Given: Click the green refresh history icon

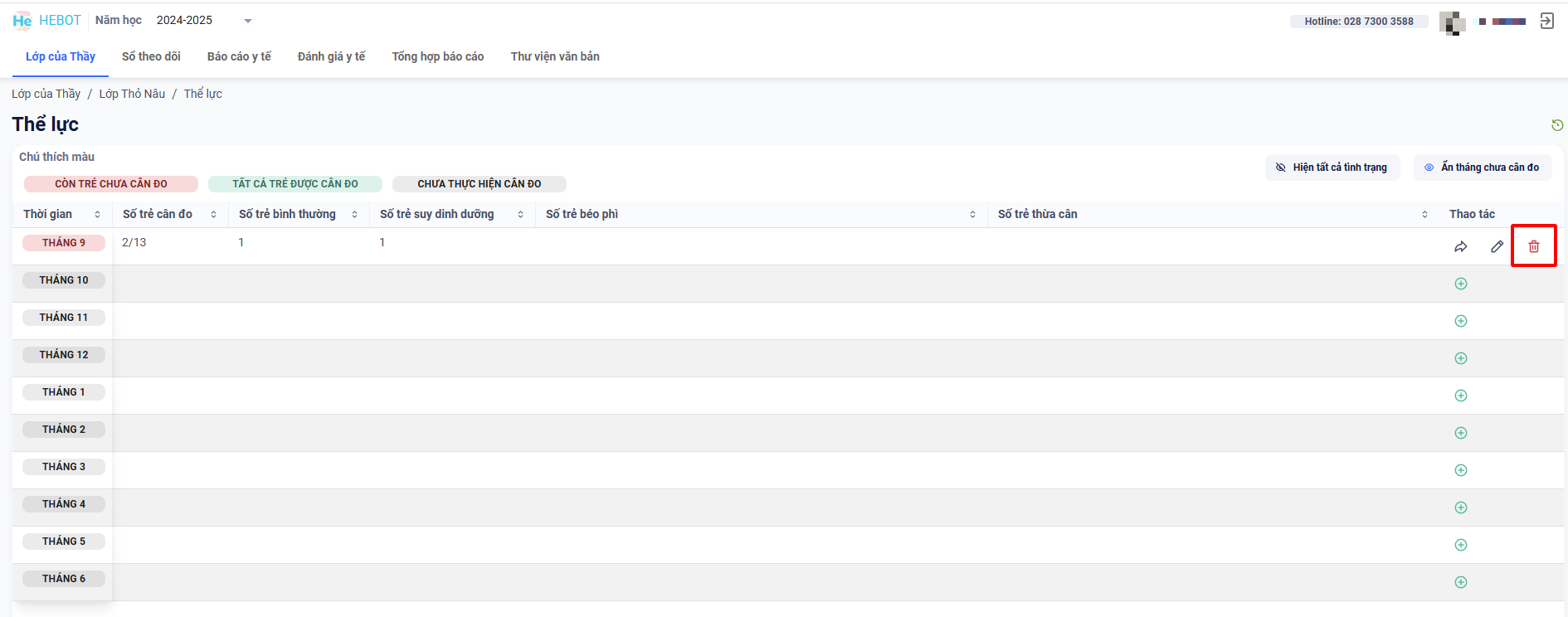Looking at the screenshot, I should [x=1556, y=125].
